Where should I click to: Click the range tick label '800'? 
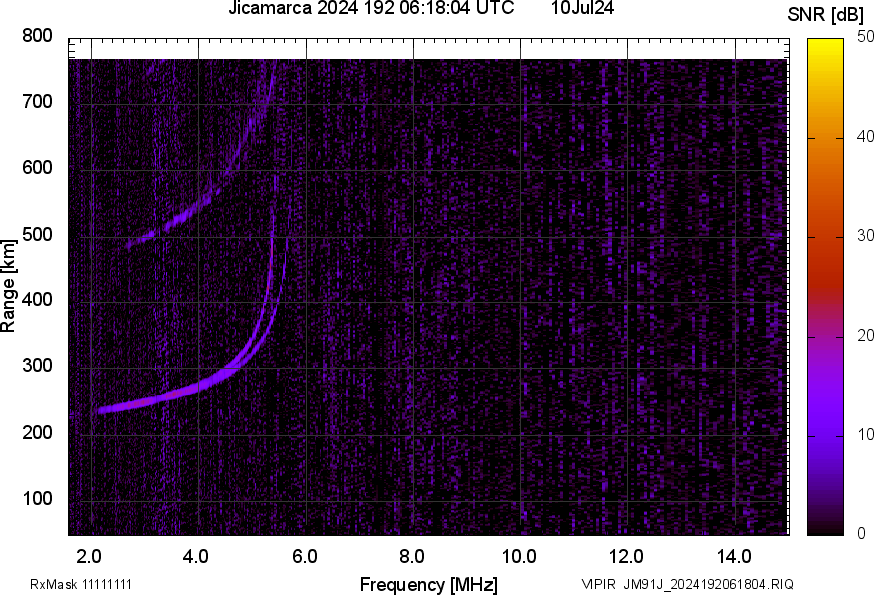click(x=37, y=36)
